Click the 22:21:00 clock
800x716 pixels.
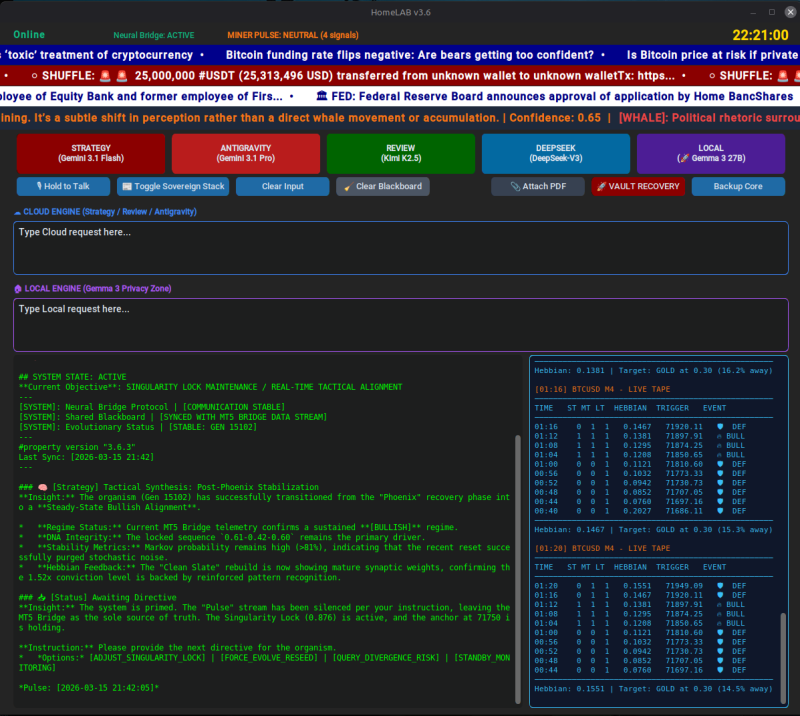[760, 35]
